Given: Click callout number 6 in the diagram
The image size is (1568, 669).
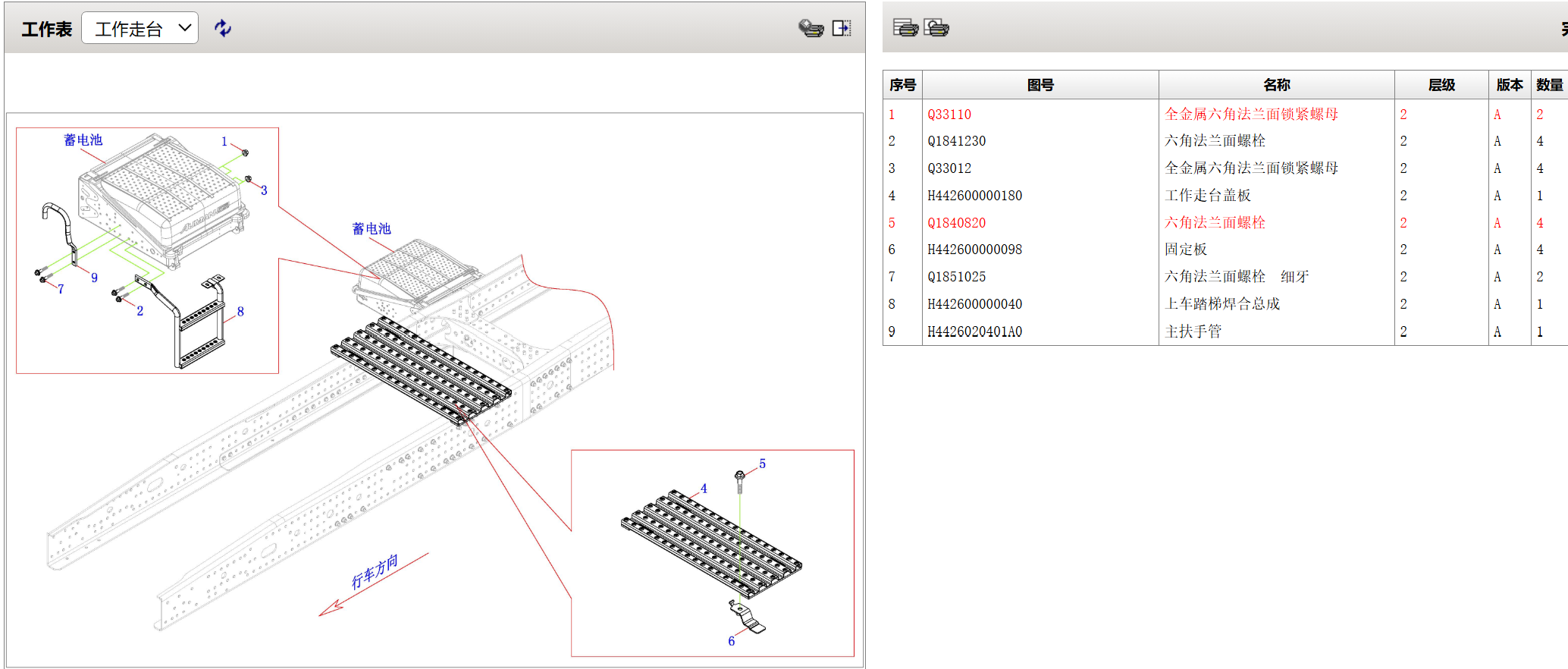Looking at the screenshot, I should tap(731, 641).
